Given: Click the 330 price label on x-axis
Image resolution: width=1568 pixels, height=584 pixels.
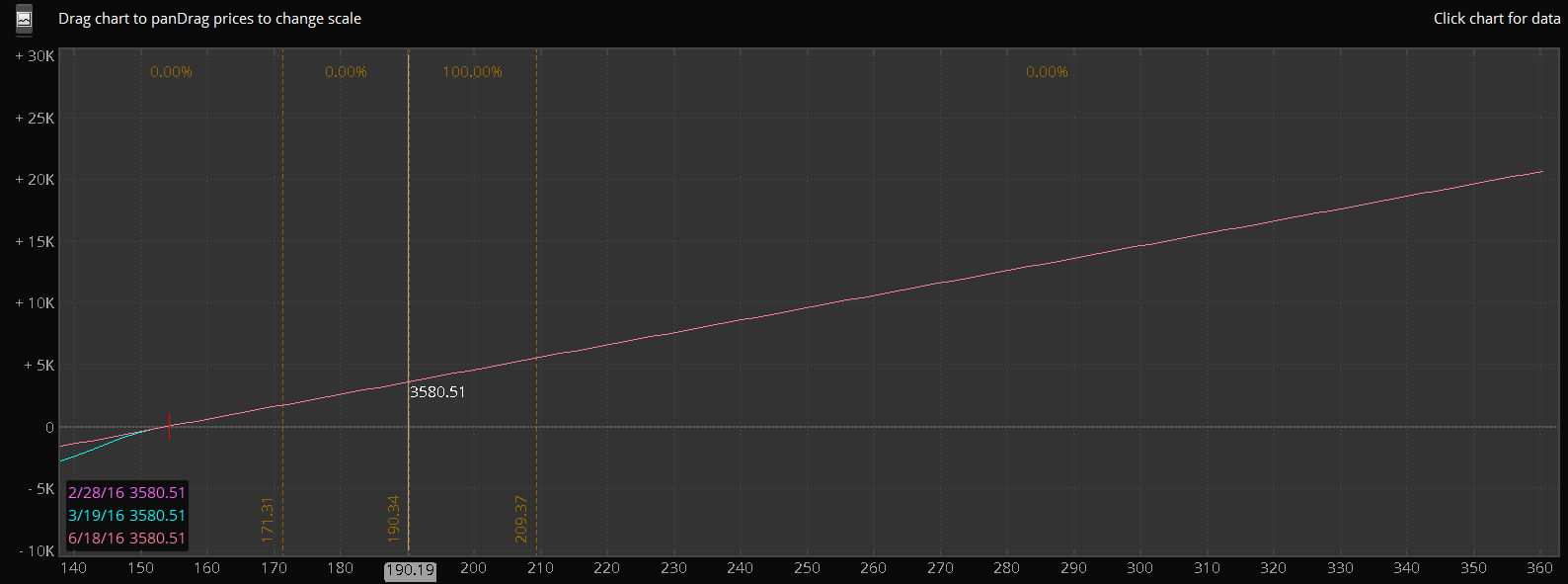Looking at the screenshot, I should pos(1340,568).
